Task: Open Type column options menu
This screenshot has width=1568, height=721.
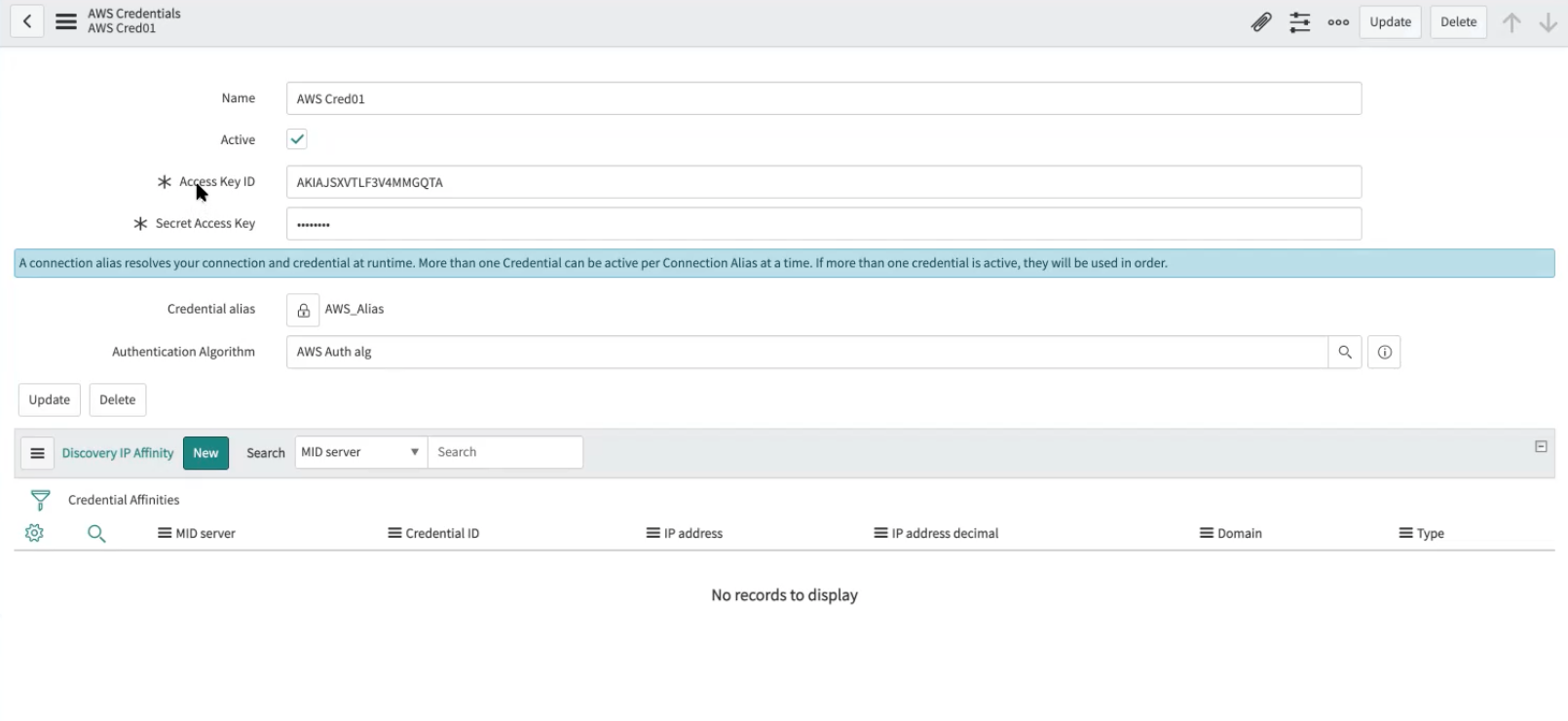Action: point(1405,533)
